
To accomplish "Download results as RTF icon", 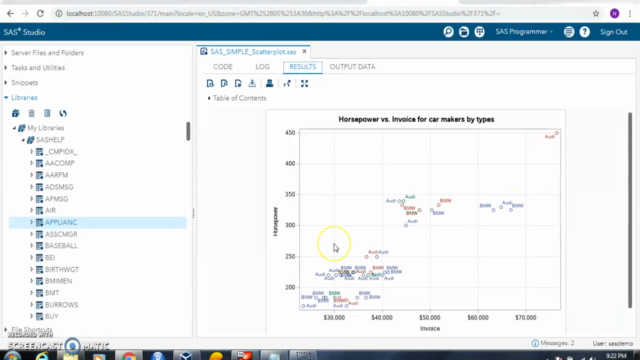I will point(238,84).
